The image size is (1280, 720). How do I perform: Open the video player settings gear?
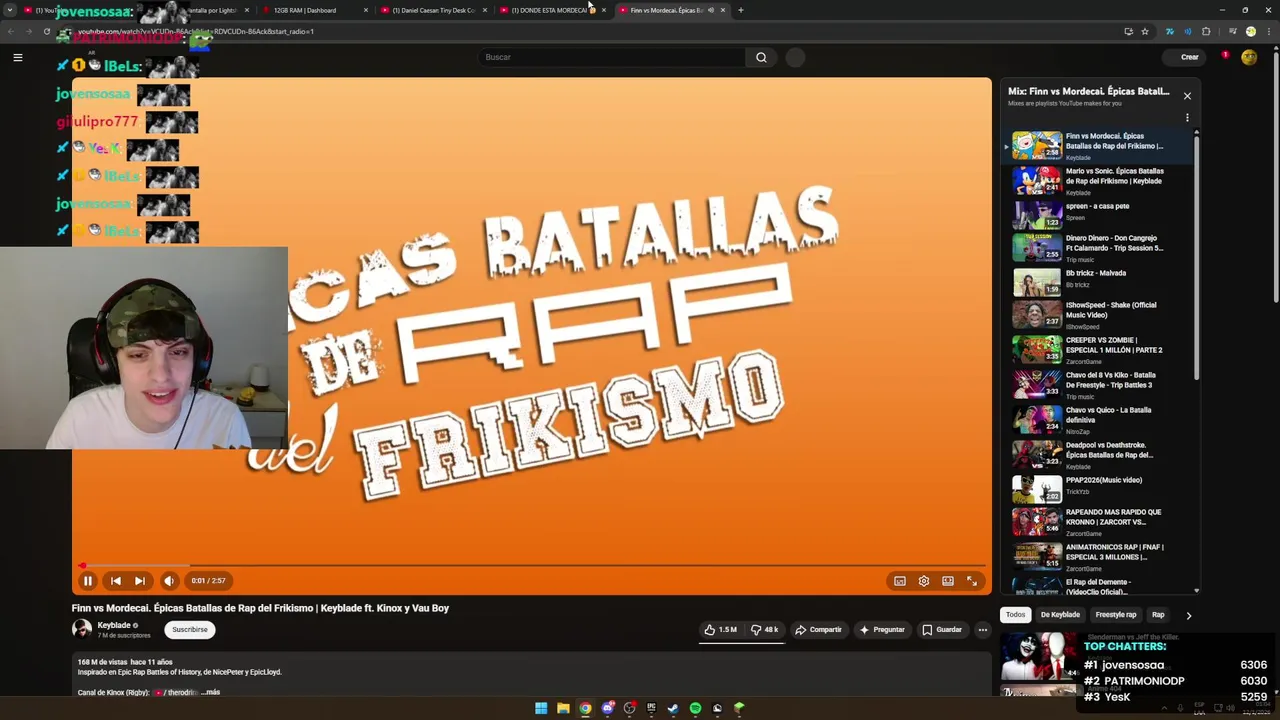[923, 580]
